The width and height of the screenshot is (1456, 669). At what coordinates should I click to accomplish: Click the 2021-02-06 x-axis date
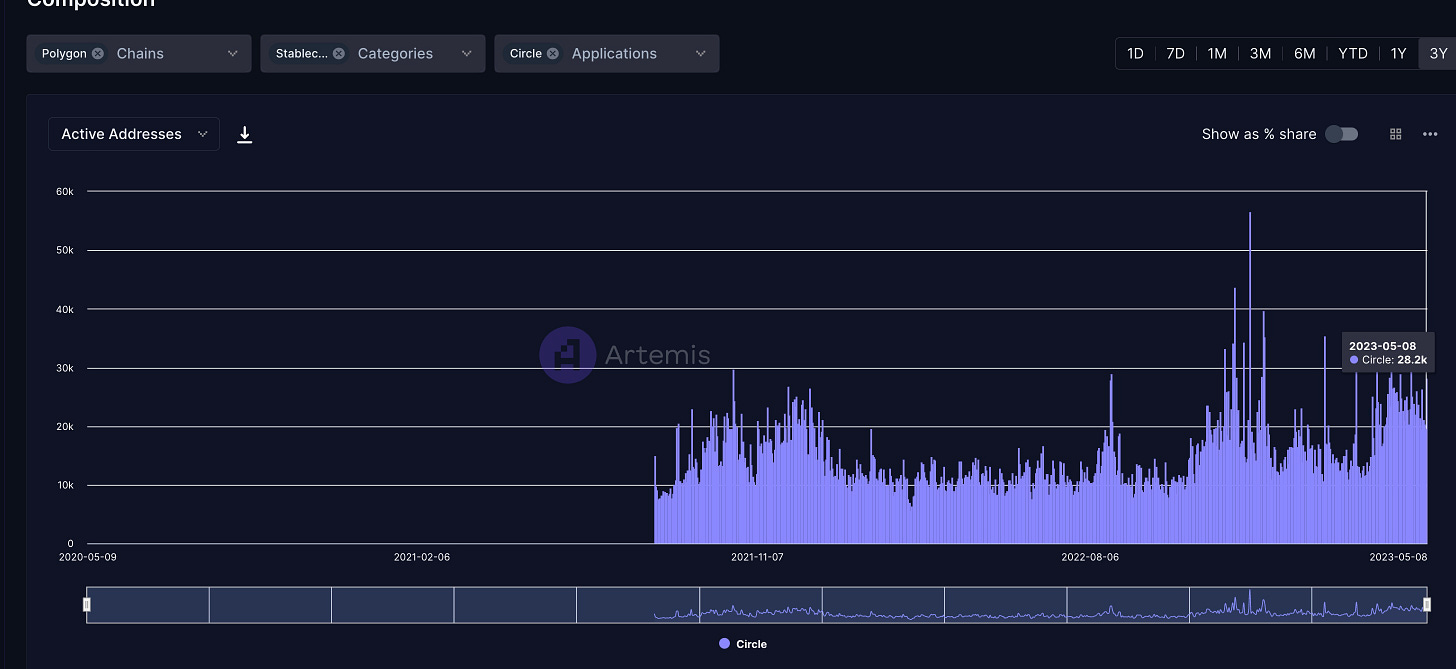tap(422, 557)
